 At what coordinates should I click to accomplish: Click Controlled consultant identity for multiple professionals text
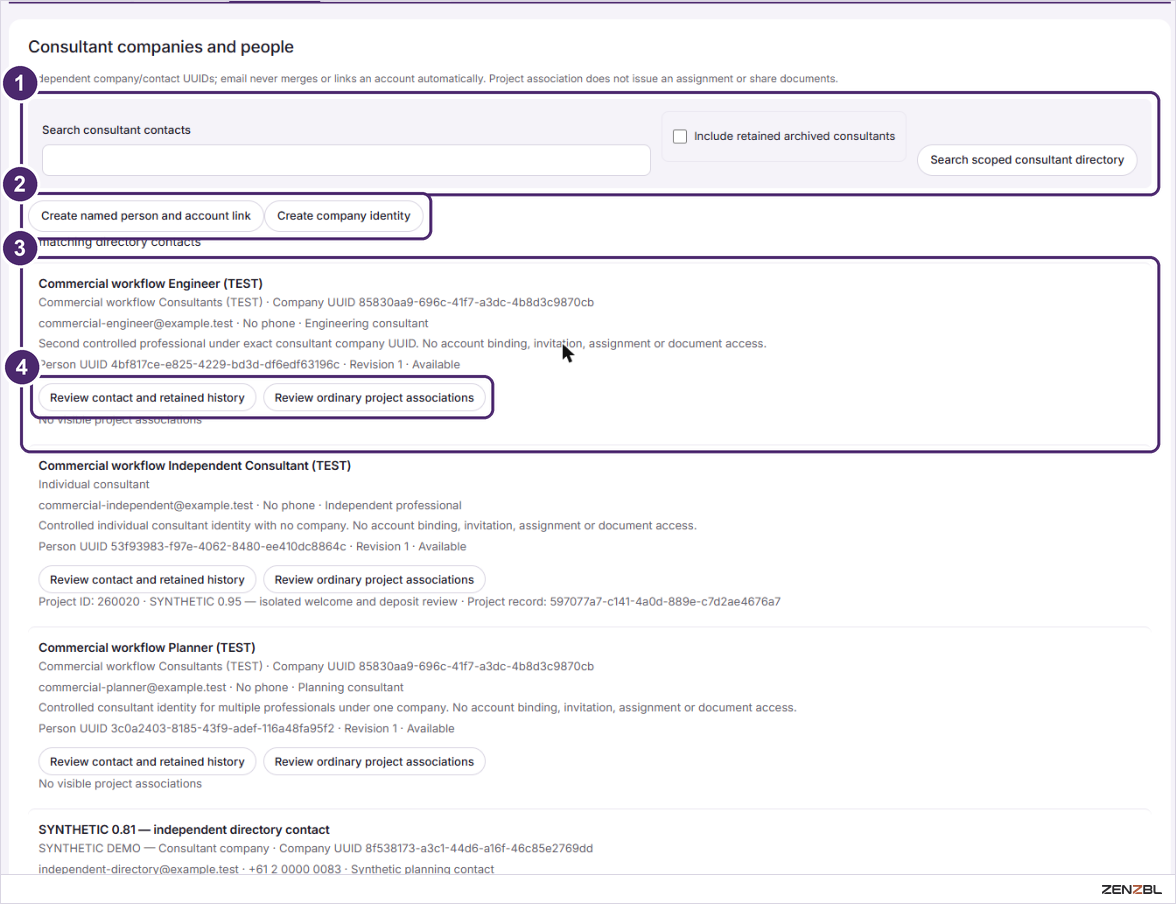click(417, 707)
